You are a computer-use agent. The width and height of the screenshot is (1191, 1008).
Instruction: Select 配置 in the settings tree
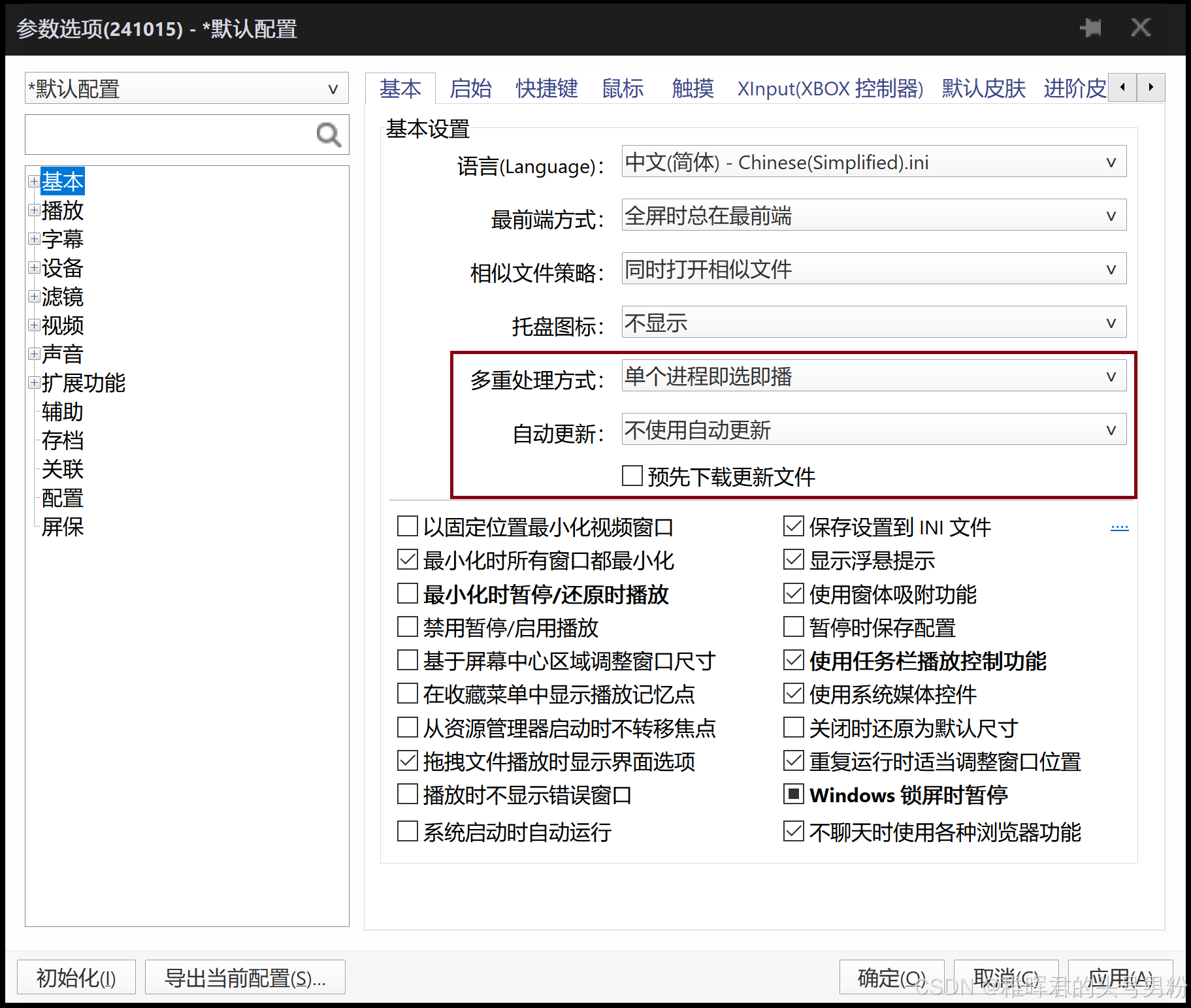[x=63, y=498]
